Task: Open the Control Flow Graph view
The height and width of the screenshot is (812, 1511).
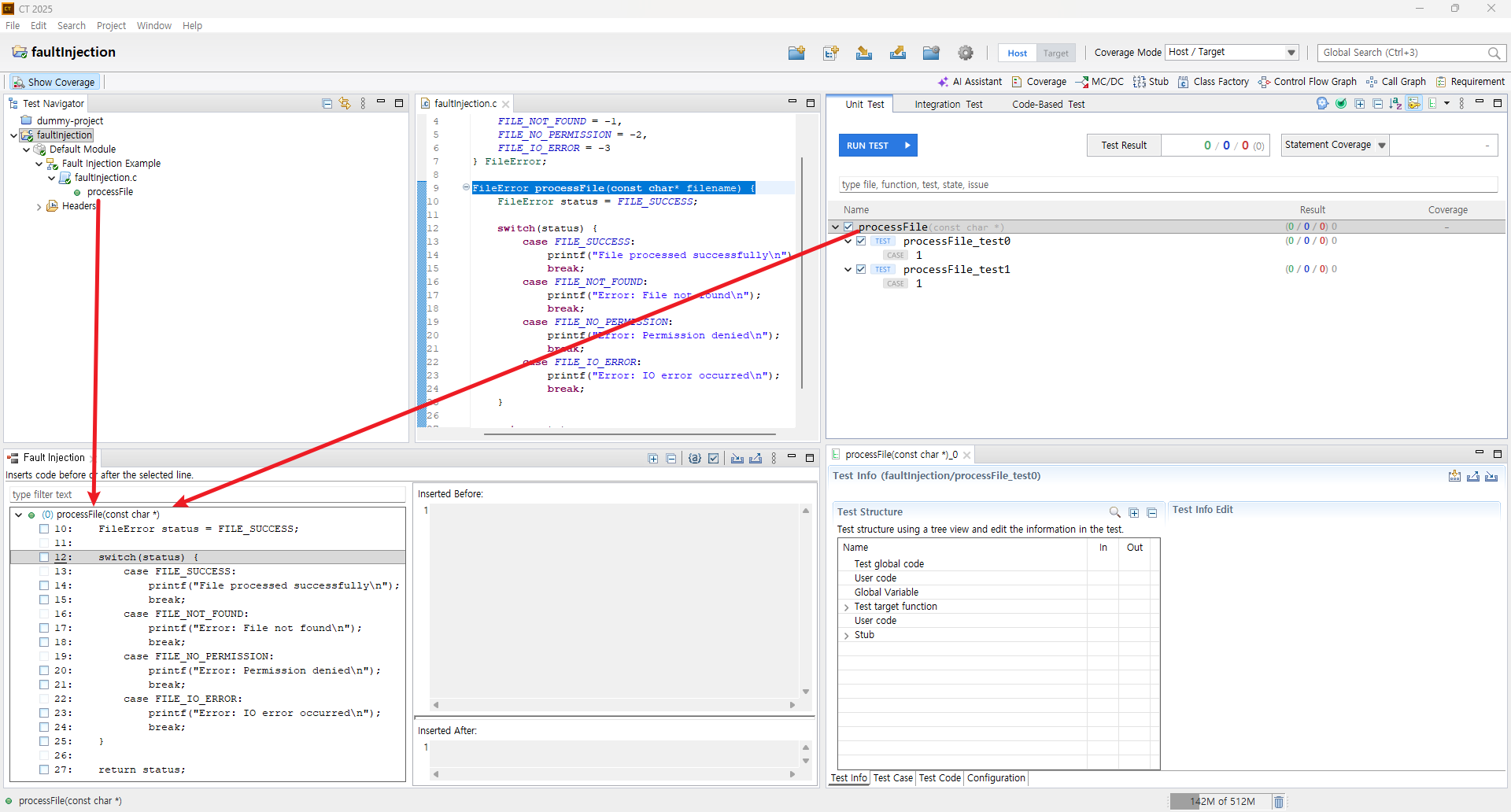Action: (1307, 82)
